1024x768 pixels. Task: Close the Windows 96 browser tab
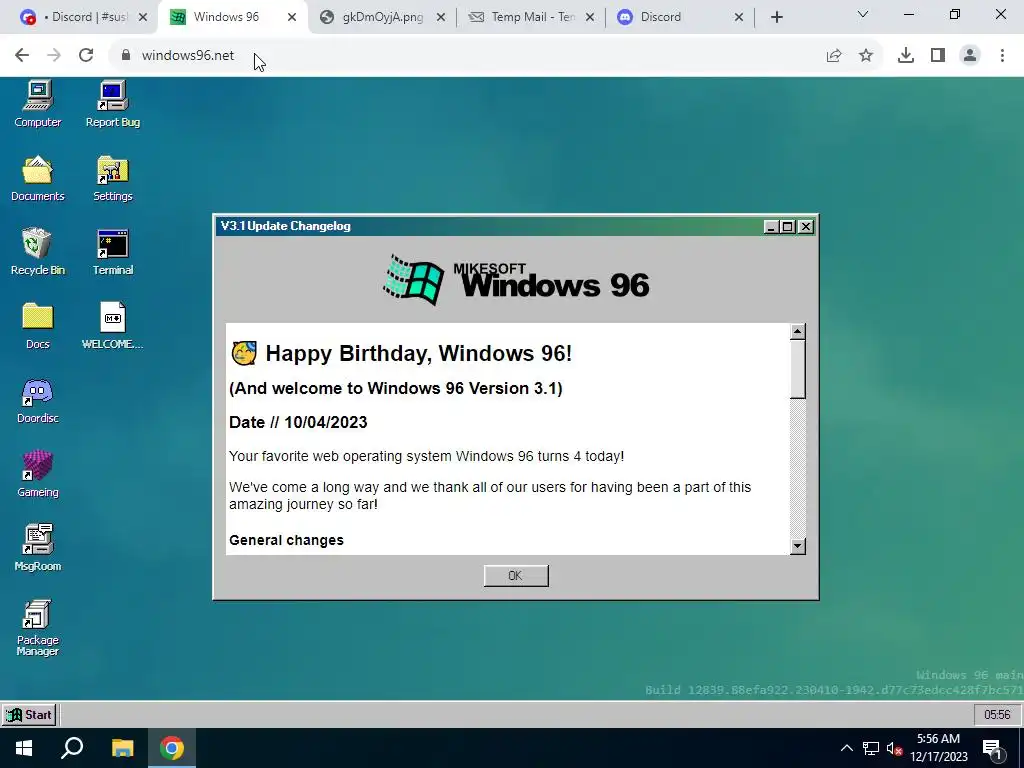[292, 17]
